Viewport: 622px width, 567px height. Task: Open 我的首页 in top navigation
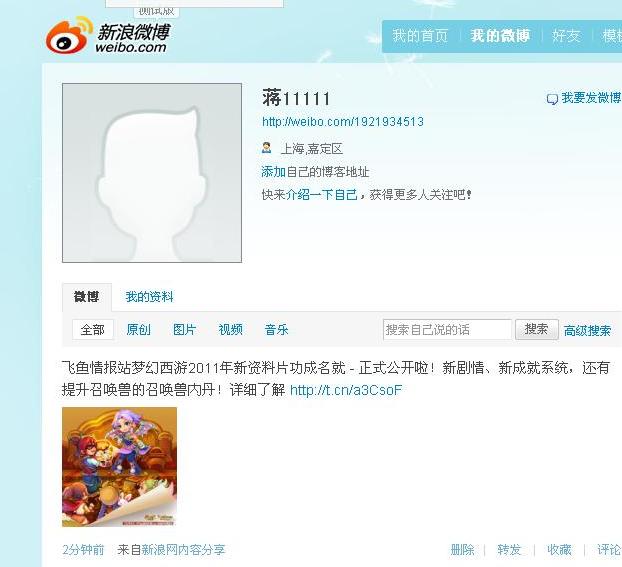click(x=420, y=36)
